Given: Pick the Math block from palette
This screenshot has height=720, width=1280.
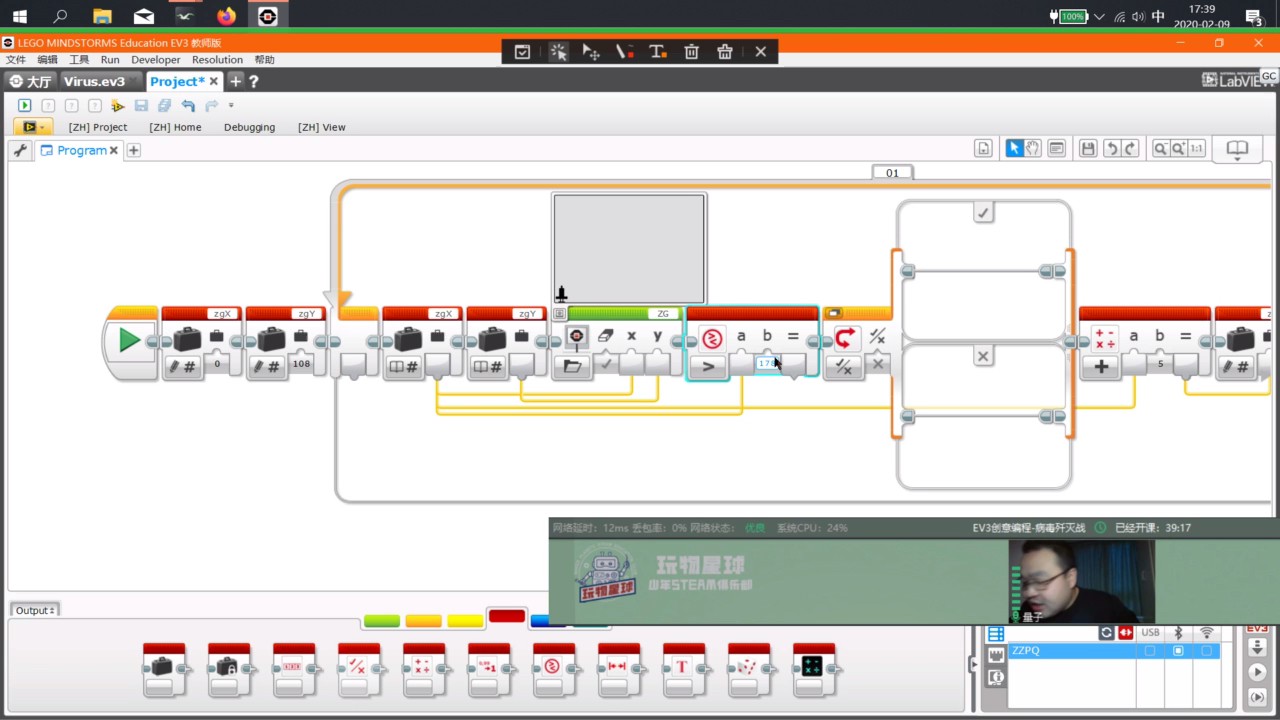Looking at the screenshot, I should click(424, 669).
